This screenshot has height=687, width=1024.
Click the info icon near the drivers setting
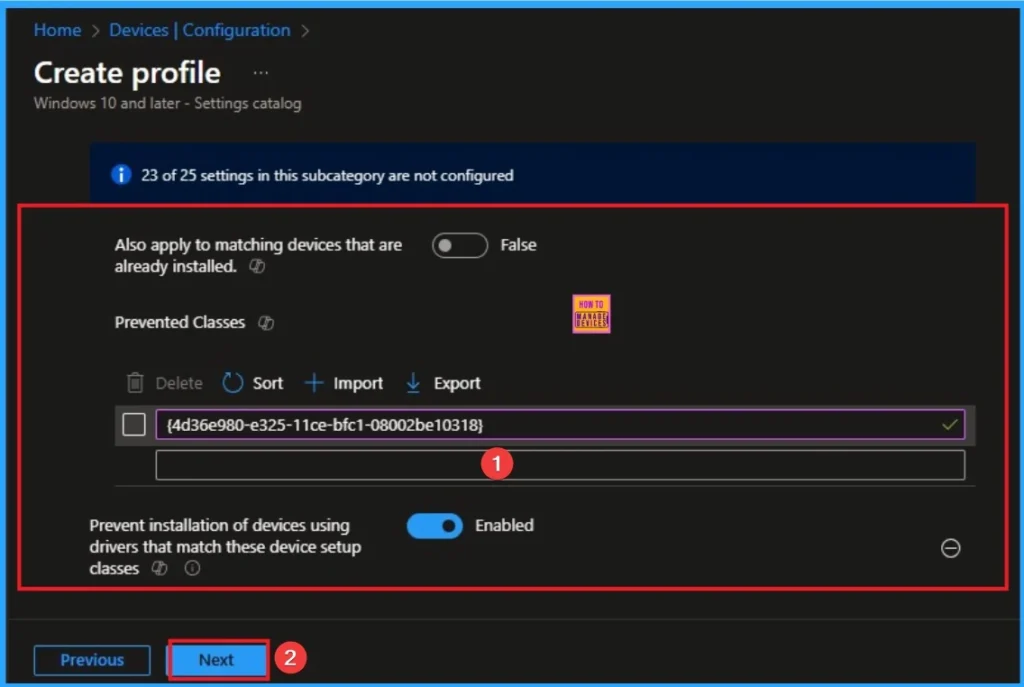[192, 568]
